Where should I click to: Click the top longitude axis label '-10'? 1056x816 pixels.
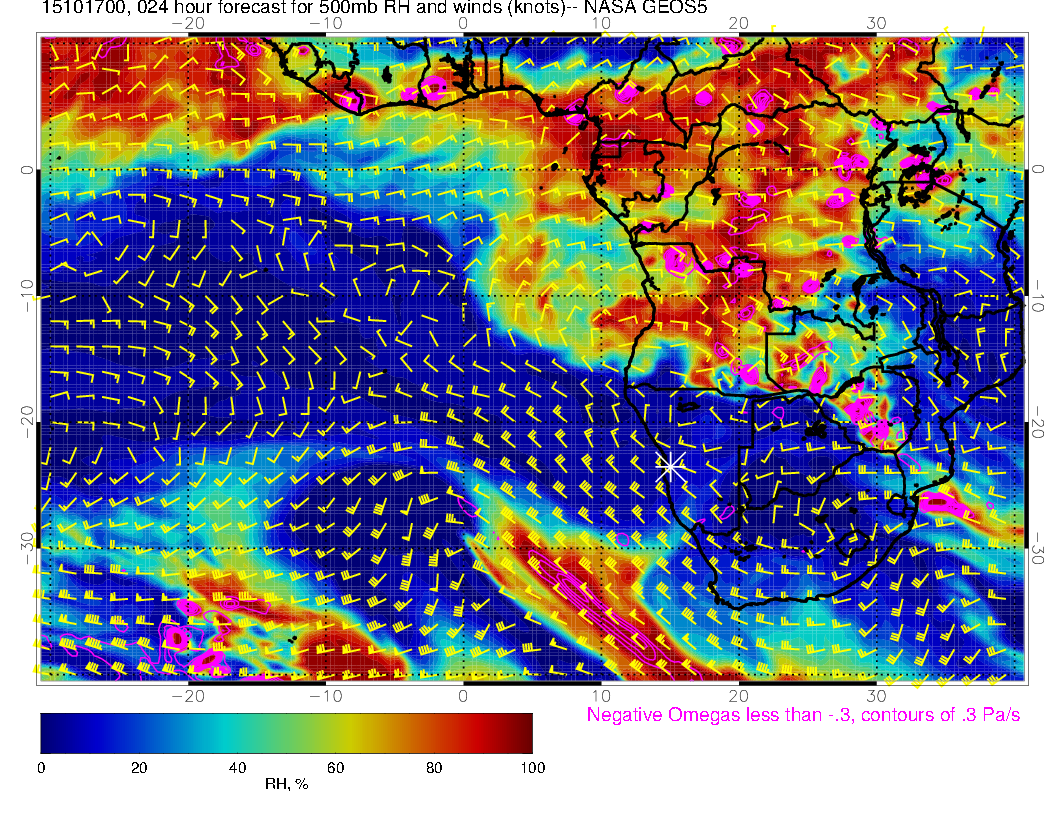click(325, 23)
